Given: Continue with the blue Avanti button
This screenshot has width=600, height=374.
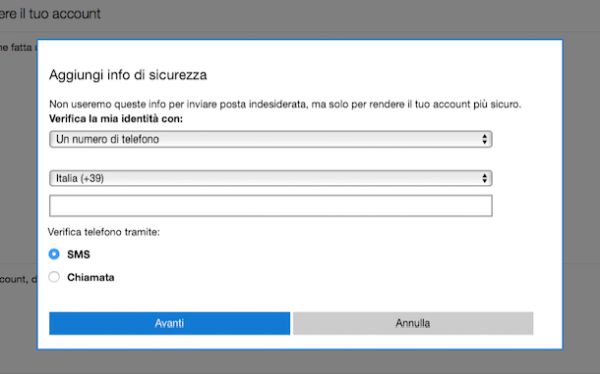Looking at the screenshot, I should click(170, 323).
